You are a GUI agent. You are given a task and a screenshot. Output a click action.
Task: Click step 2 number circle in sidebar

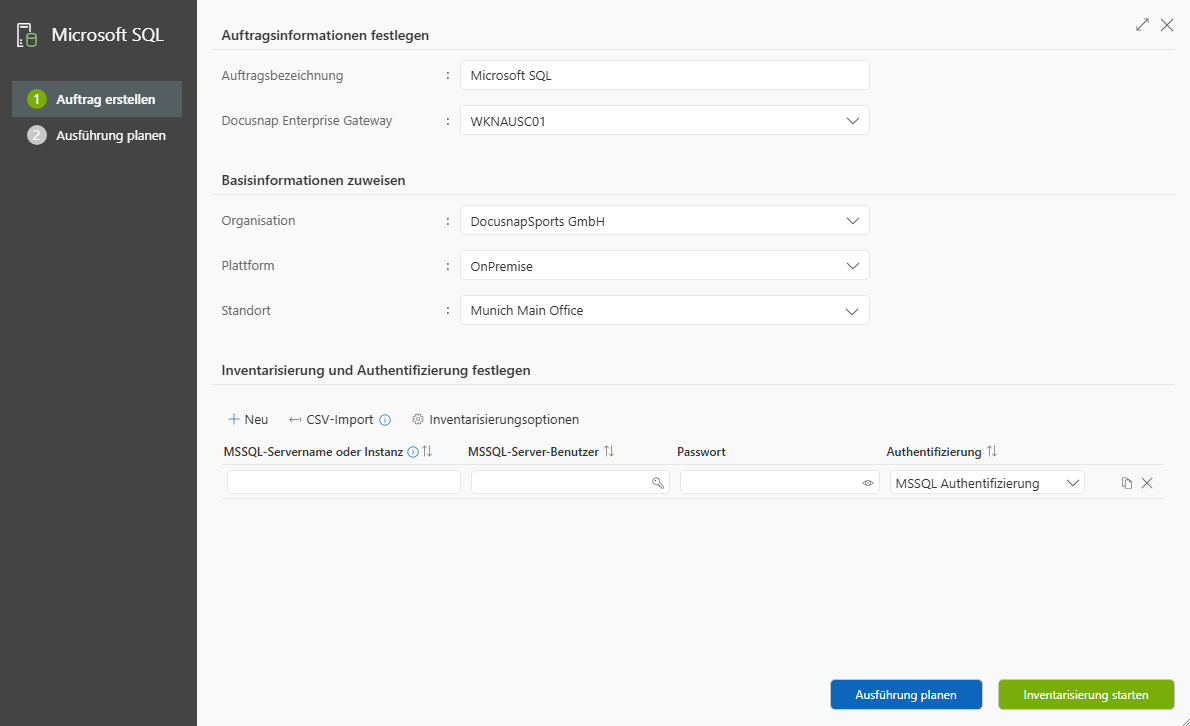[x=36, y=135]
